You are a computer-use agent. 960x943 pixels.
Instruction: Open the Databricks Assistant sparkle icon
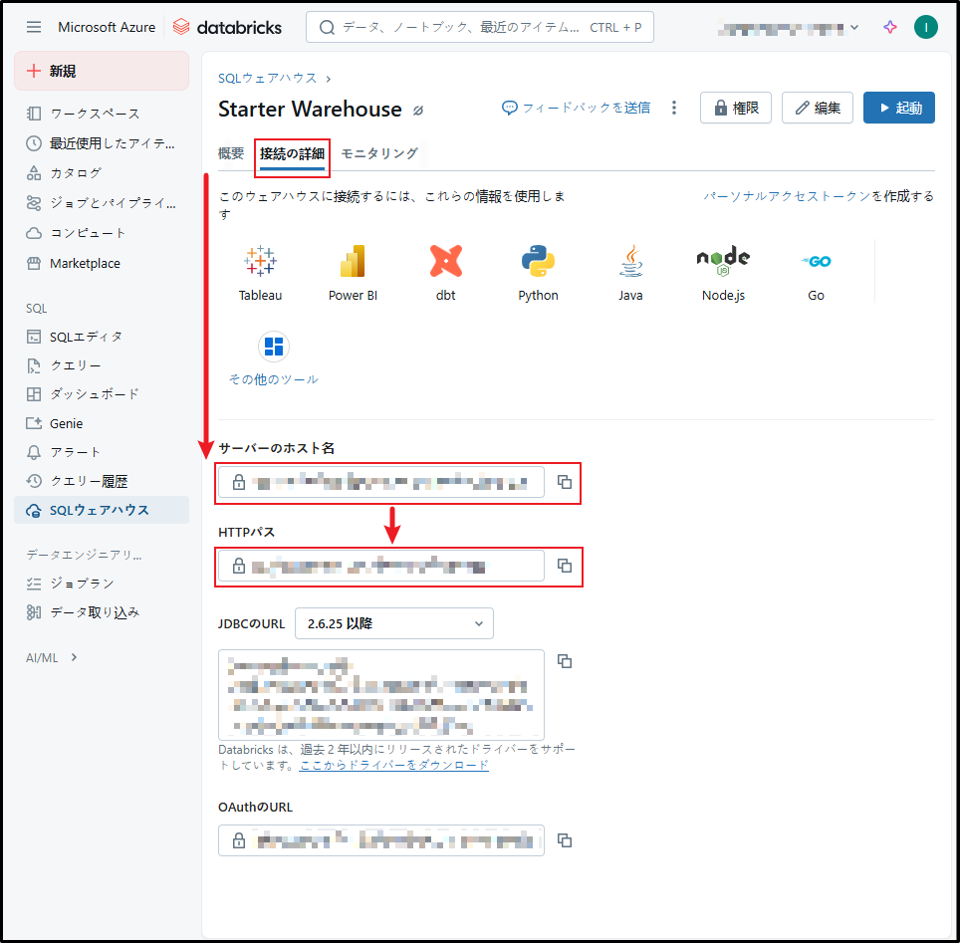[x=890, y=27]
